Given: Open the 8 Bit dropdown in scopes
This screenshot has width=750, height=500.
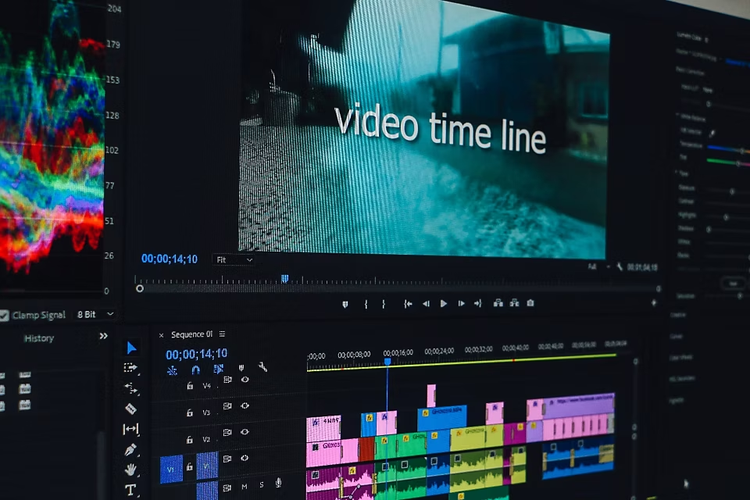Looking at the screenshot, I should tap(96, 314).
